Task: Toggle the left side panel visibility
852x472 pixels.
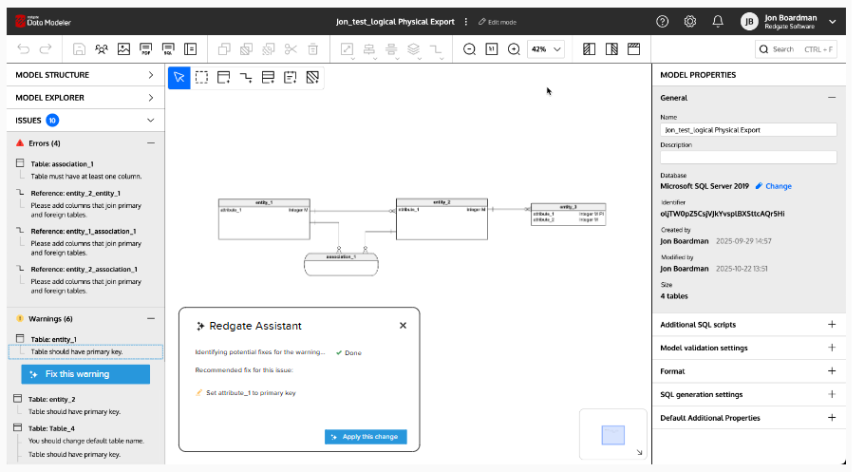Action: 589,49
